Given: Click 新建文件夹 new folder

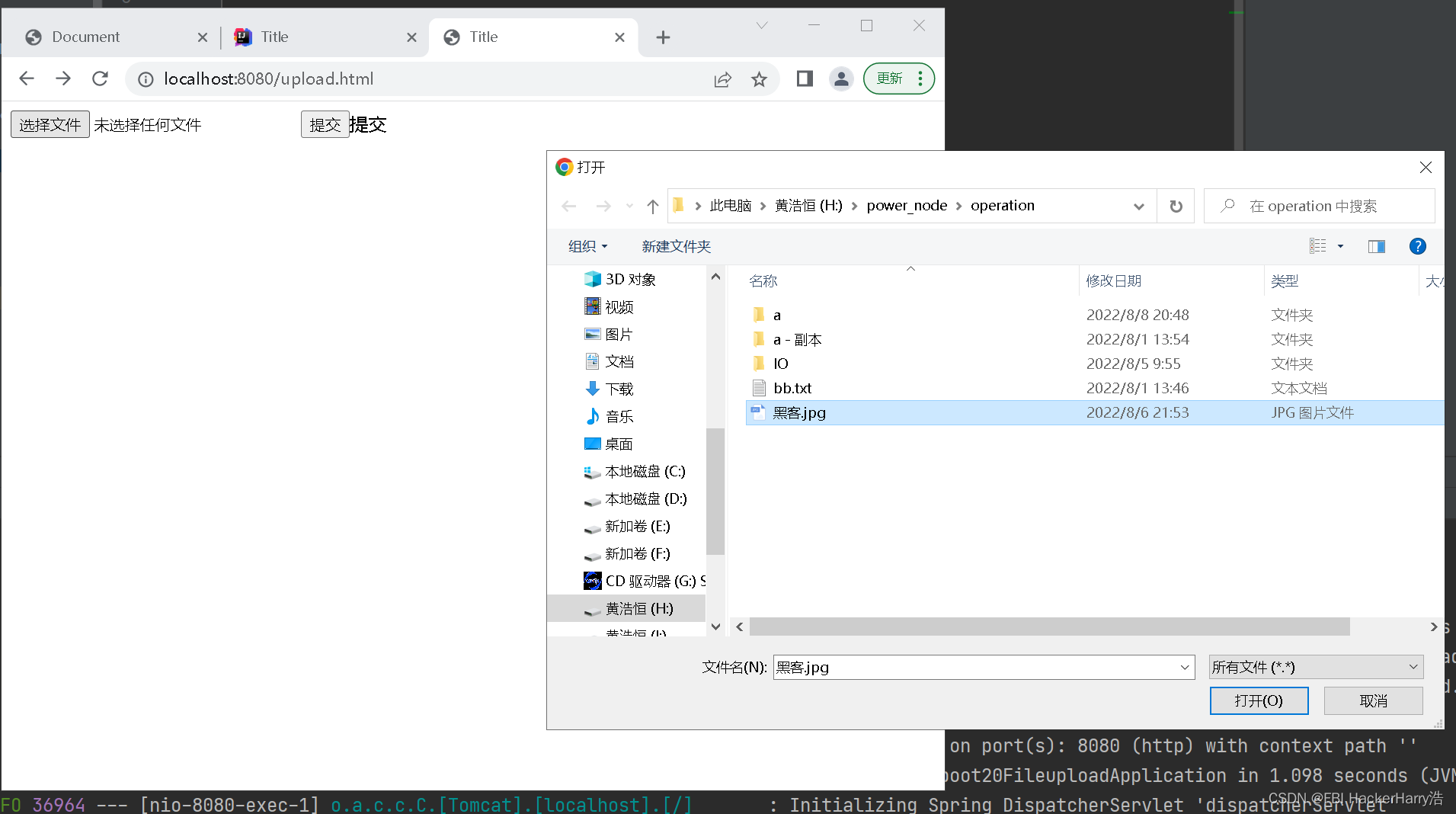Looking at the screenshot, I should [676, 246].
